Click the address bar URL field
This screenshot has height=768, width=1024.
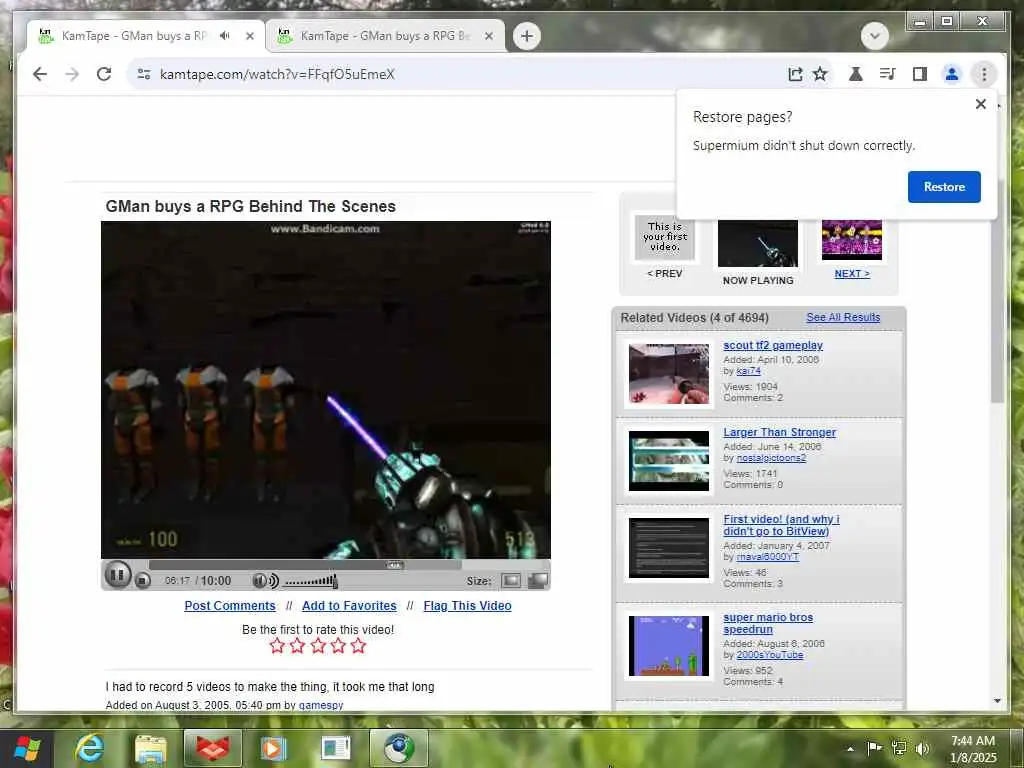(x=457, y=74)
